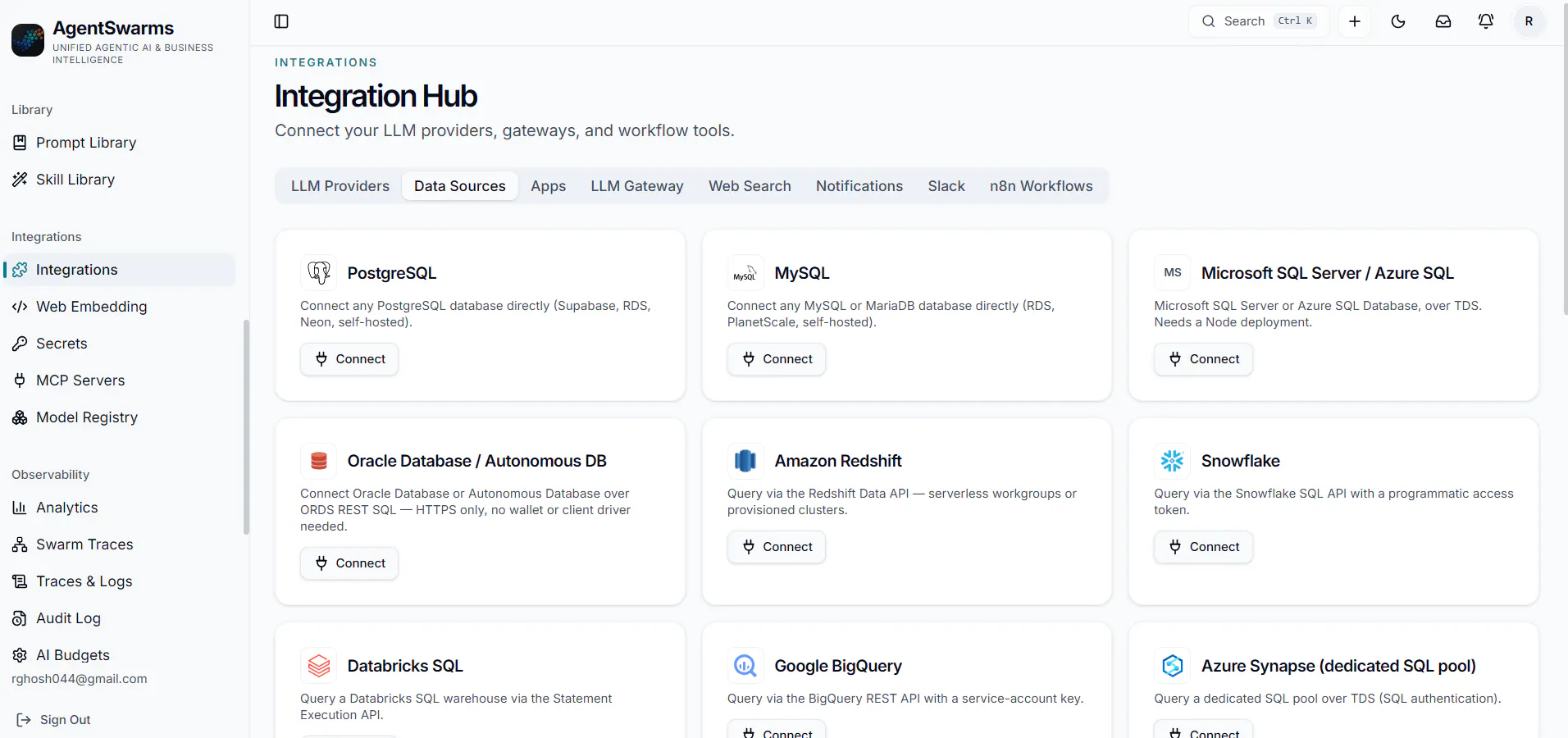Open the Web Search tab
Screen dimensions: 1568x738
[750, 186]
